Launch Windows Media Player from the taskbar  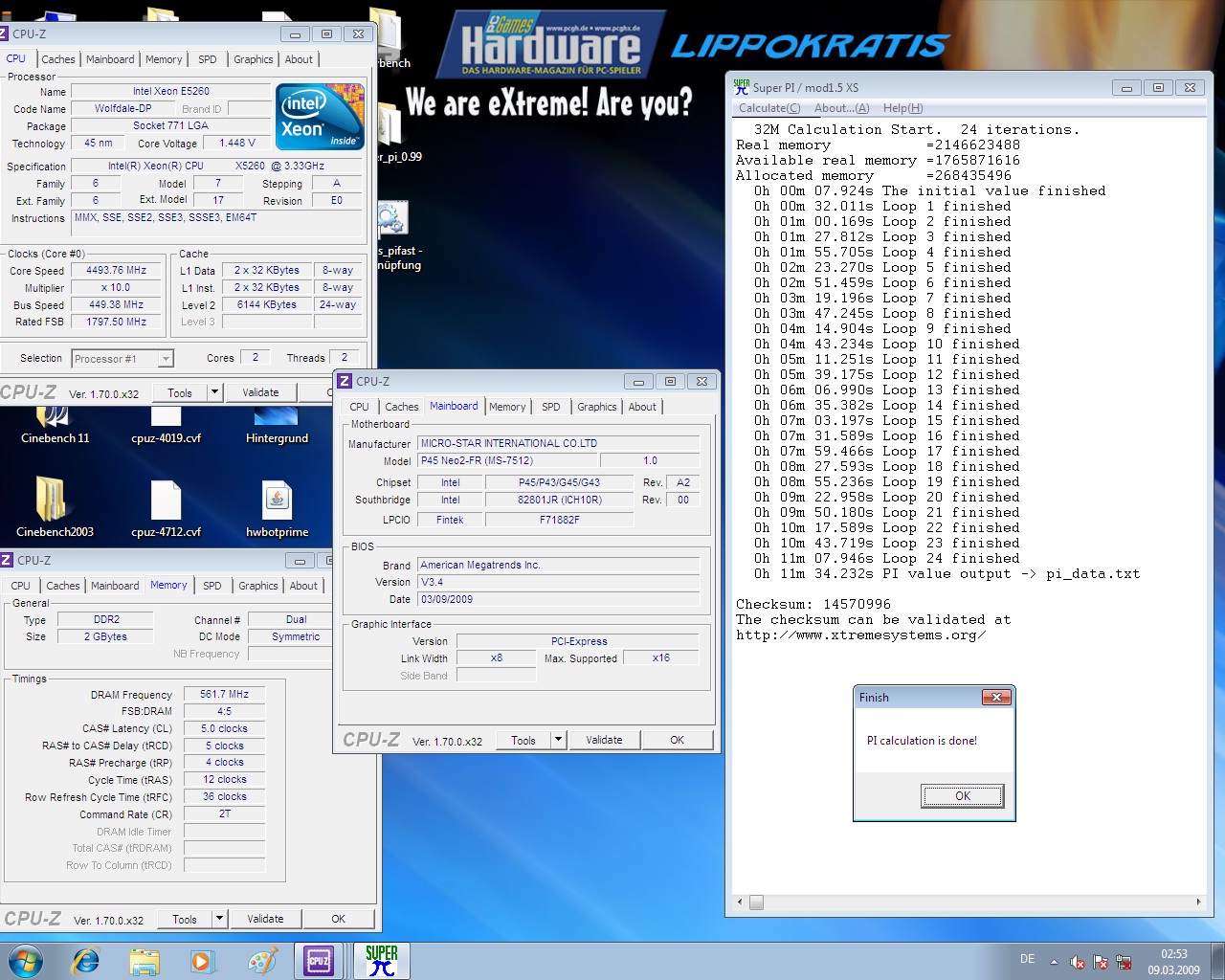click(x=203, y=961)
